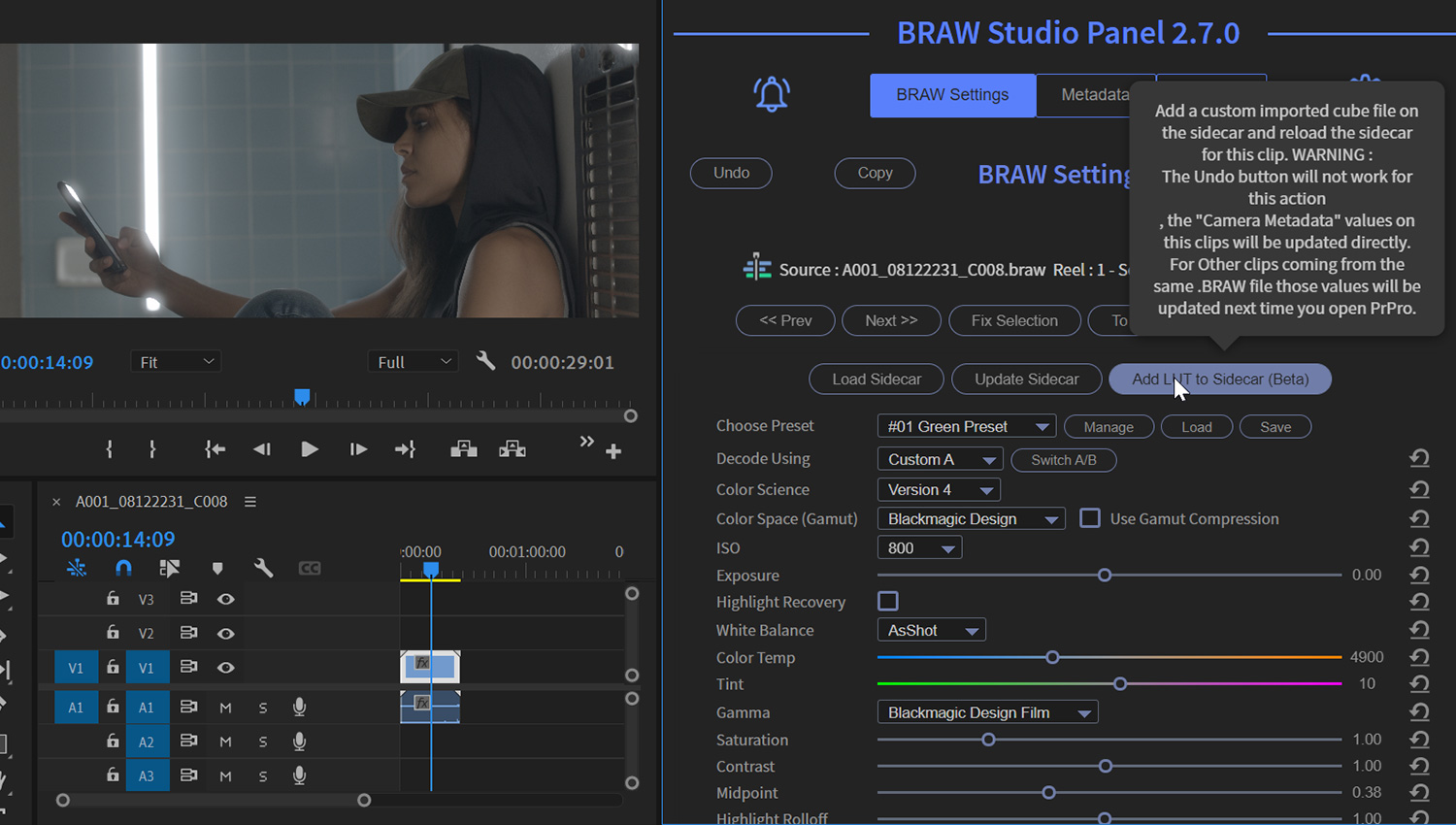Enable the Highlight Recovery checkbox
Image resolution: width=1456 pixels, height=825 pixels.
[x=888, y=601]
